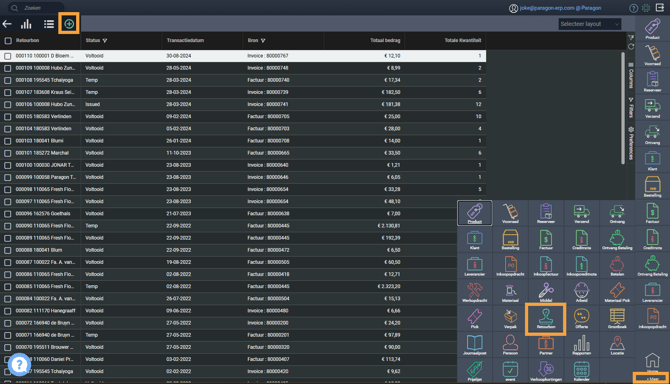Viewport: 670px width, 384px height.
Task: Sort by the Transactiedatum column header
Action: pos(185,40)
